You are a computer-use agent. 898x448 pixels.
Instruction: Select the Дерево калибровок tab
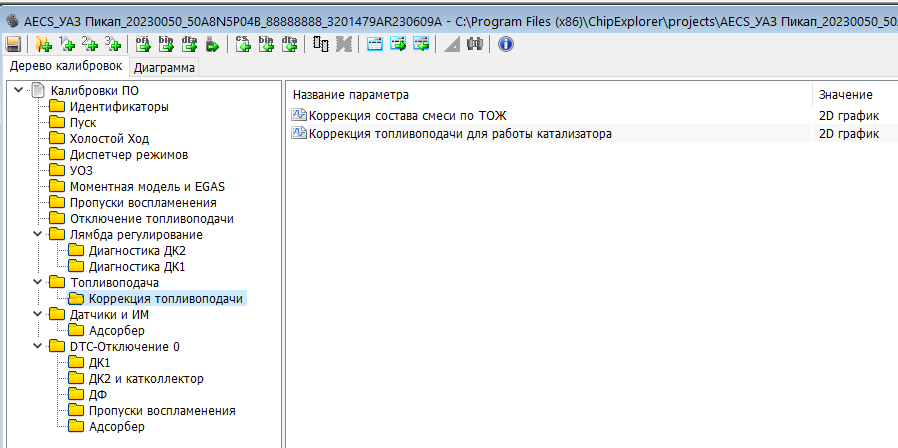[65, 67]
